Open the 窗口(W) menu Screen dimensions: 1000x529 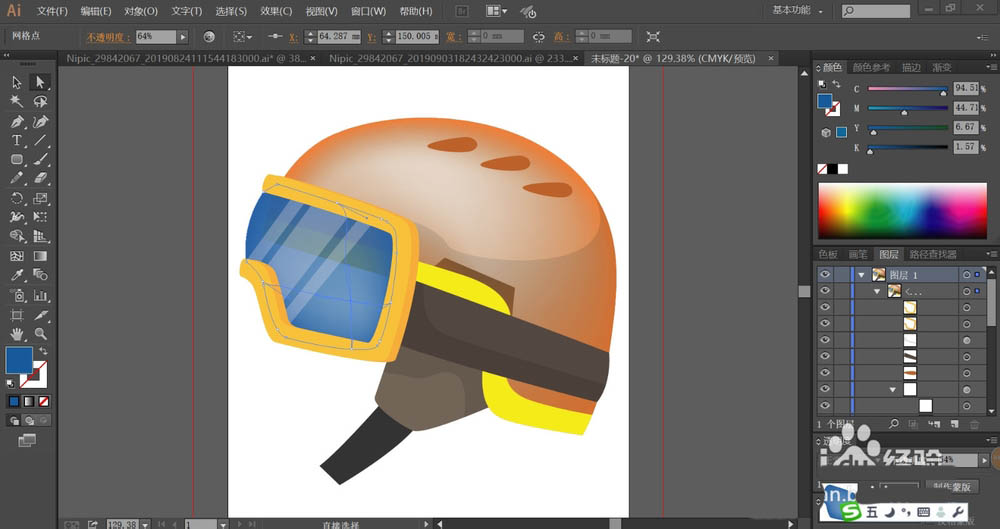coord(368,11)
